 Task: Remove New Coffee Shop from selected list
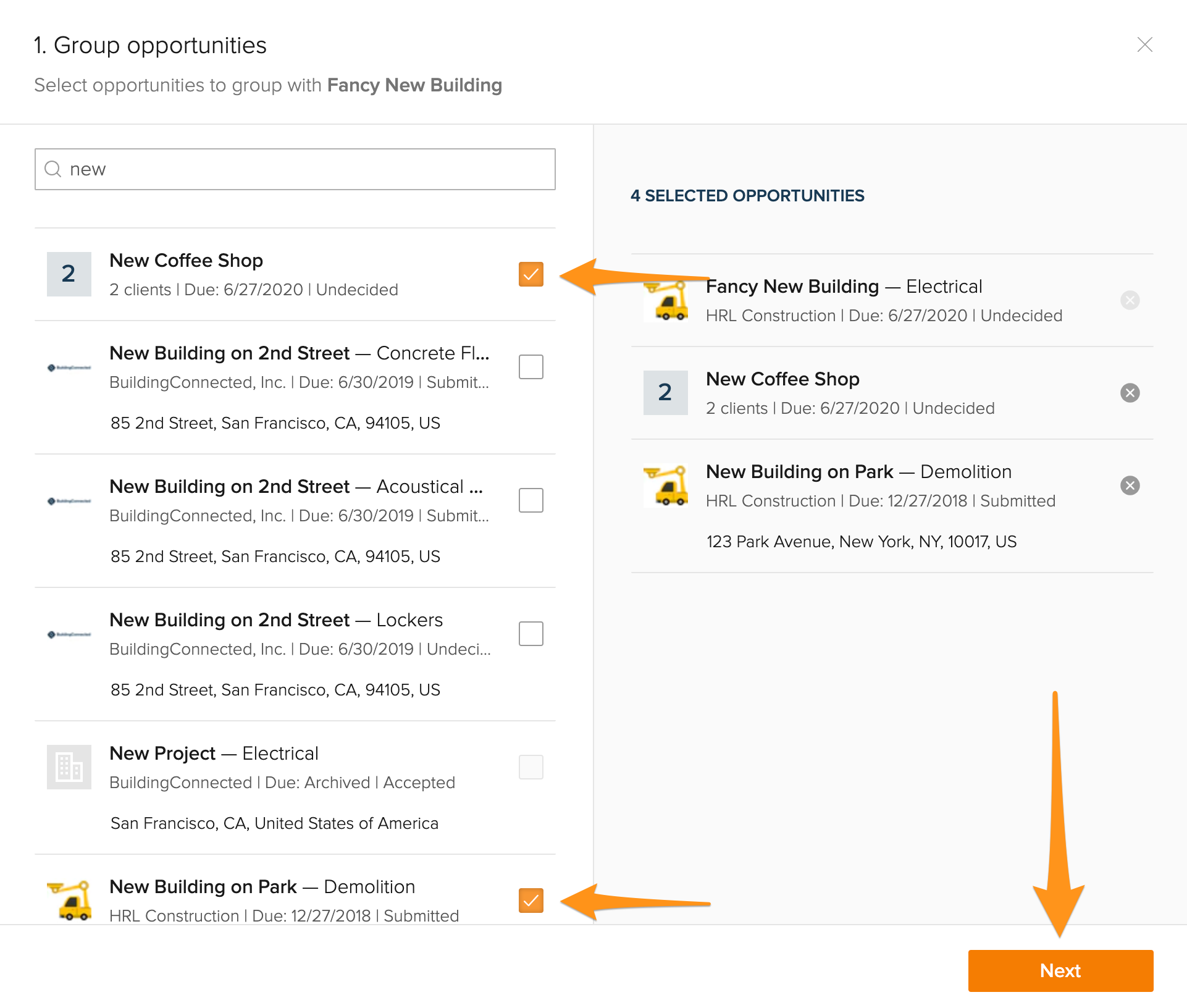(1130, 393)
